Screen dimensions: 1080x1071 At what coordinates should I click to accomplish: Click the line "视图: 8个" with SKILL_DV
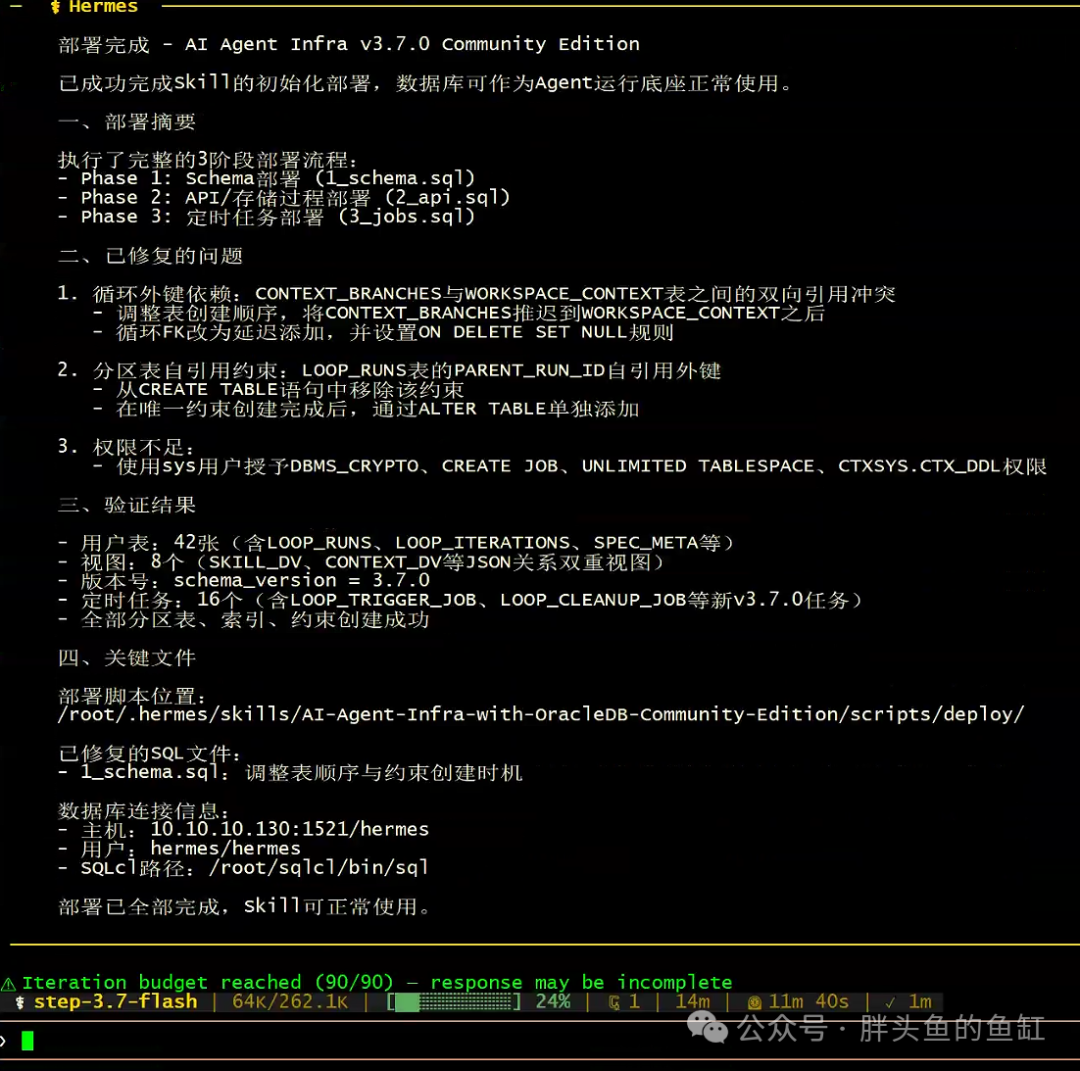361,562
